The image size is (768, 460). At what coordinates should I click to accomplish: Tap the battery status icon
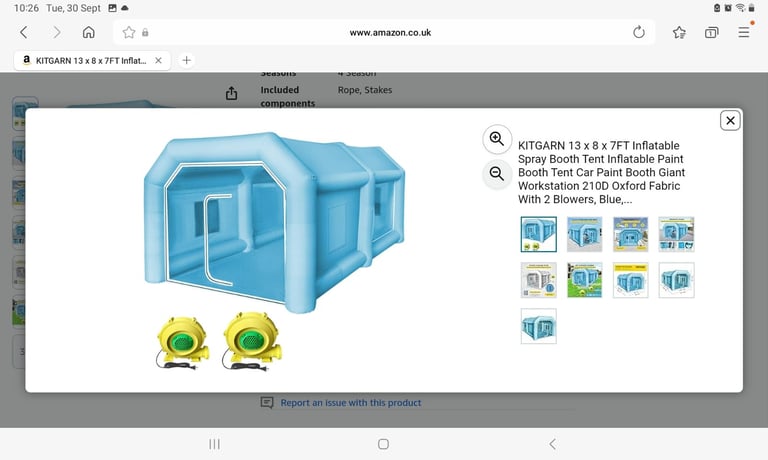click(751, 8)
